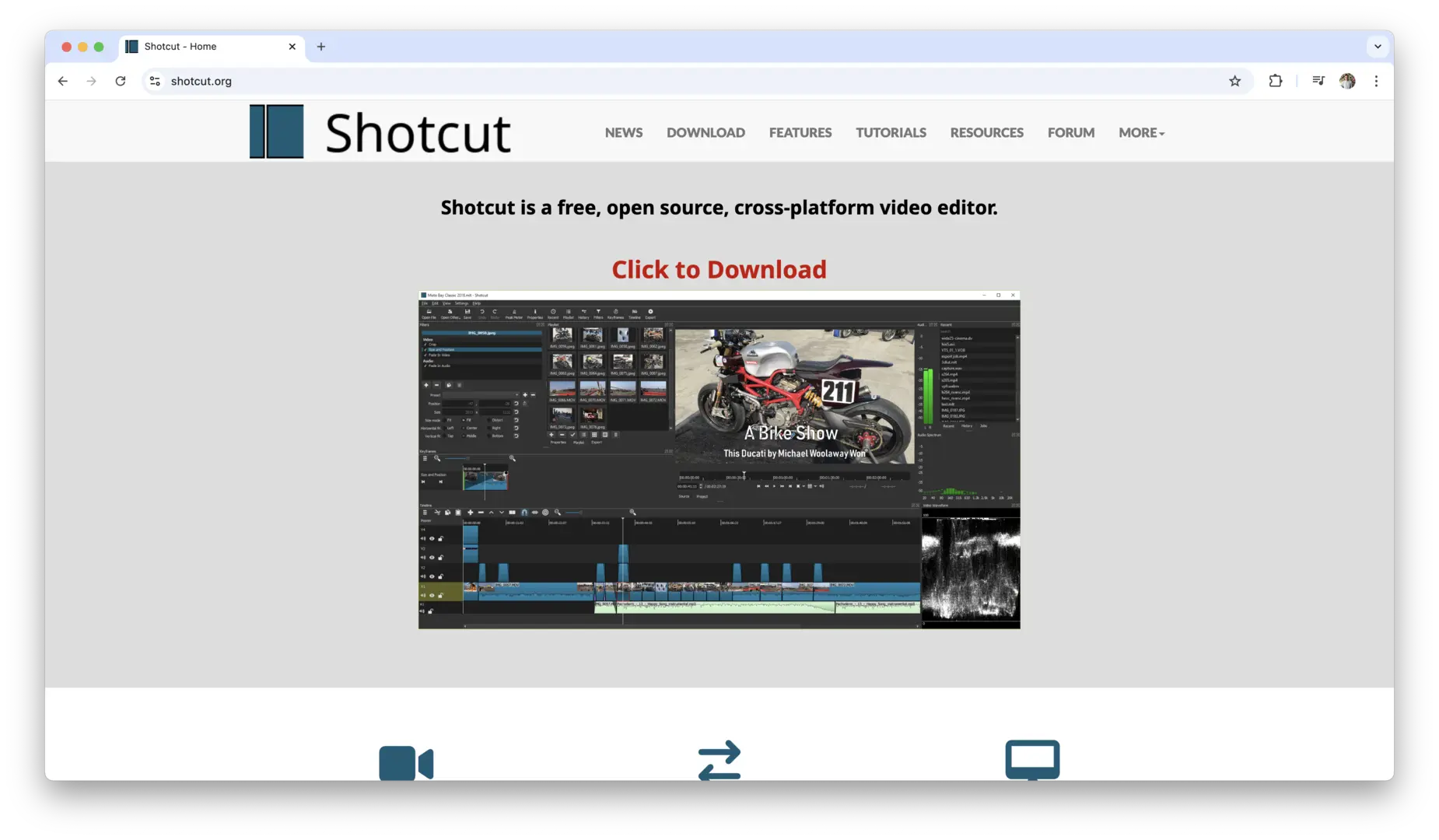
Task: Click the yellow macOS minimize window button
Action: (x=82, y=47)
